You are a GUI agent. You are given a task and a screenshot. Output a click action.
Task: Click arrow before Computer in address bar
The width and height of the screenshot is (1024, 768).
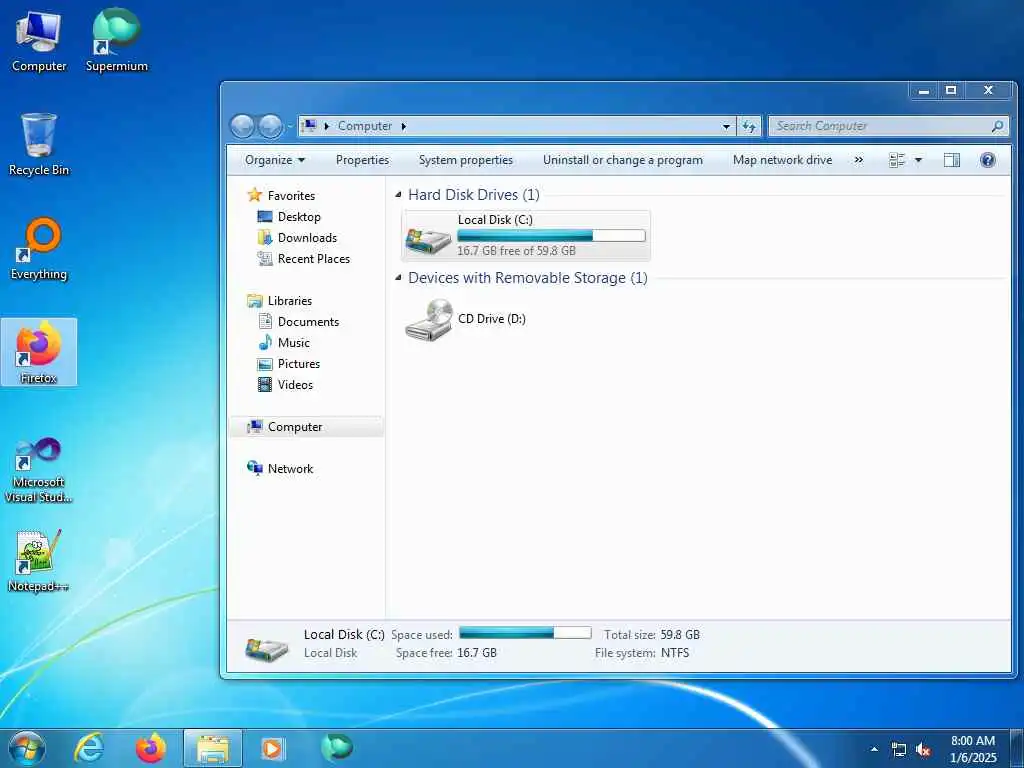click(327, 126)
